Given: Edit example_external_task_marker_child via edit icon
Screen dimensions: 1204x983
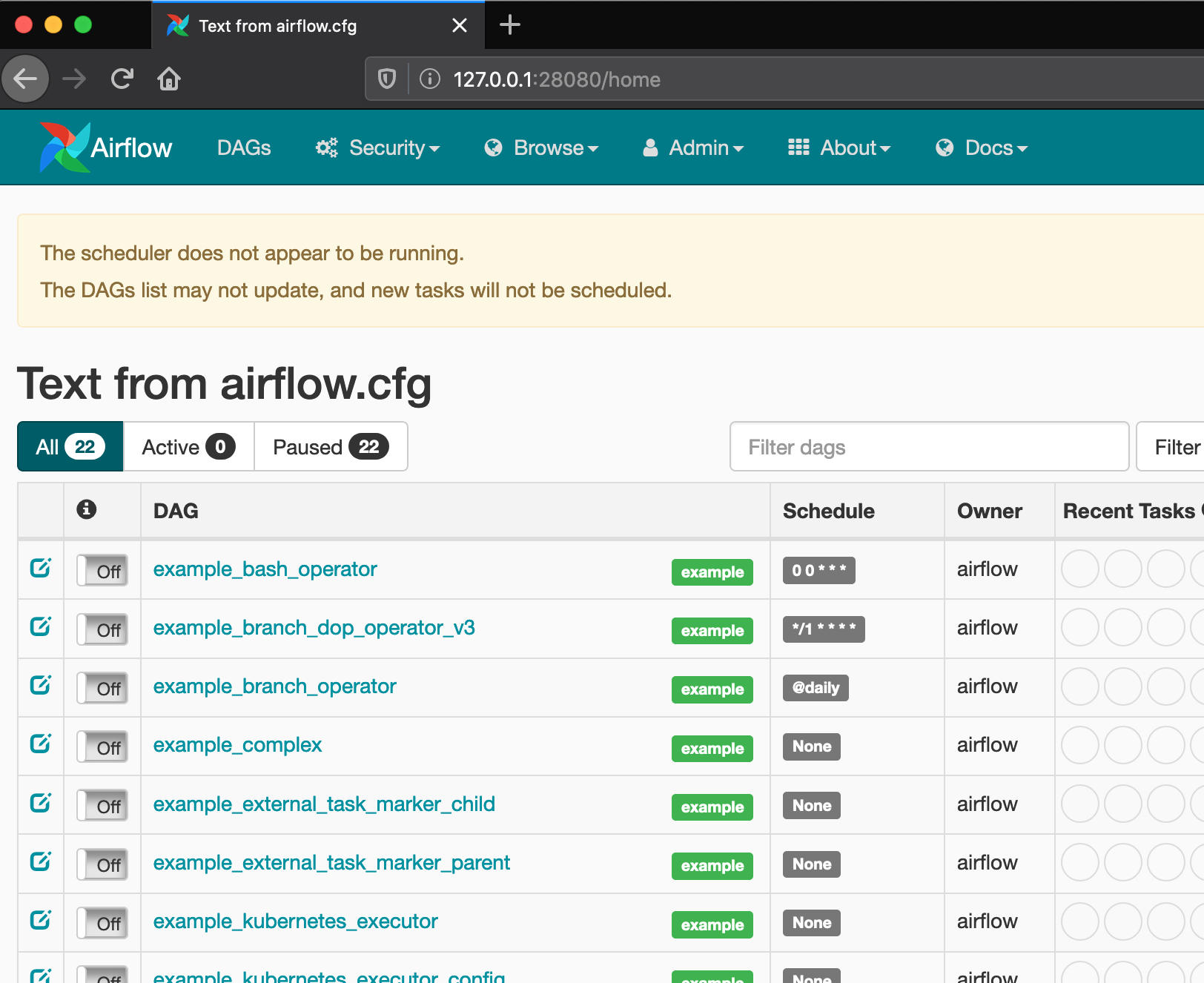Looking at the screenshot, I should coord(41,803).
